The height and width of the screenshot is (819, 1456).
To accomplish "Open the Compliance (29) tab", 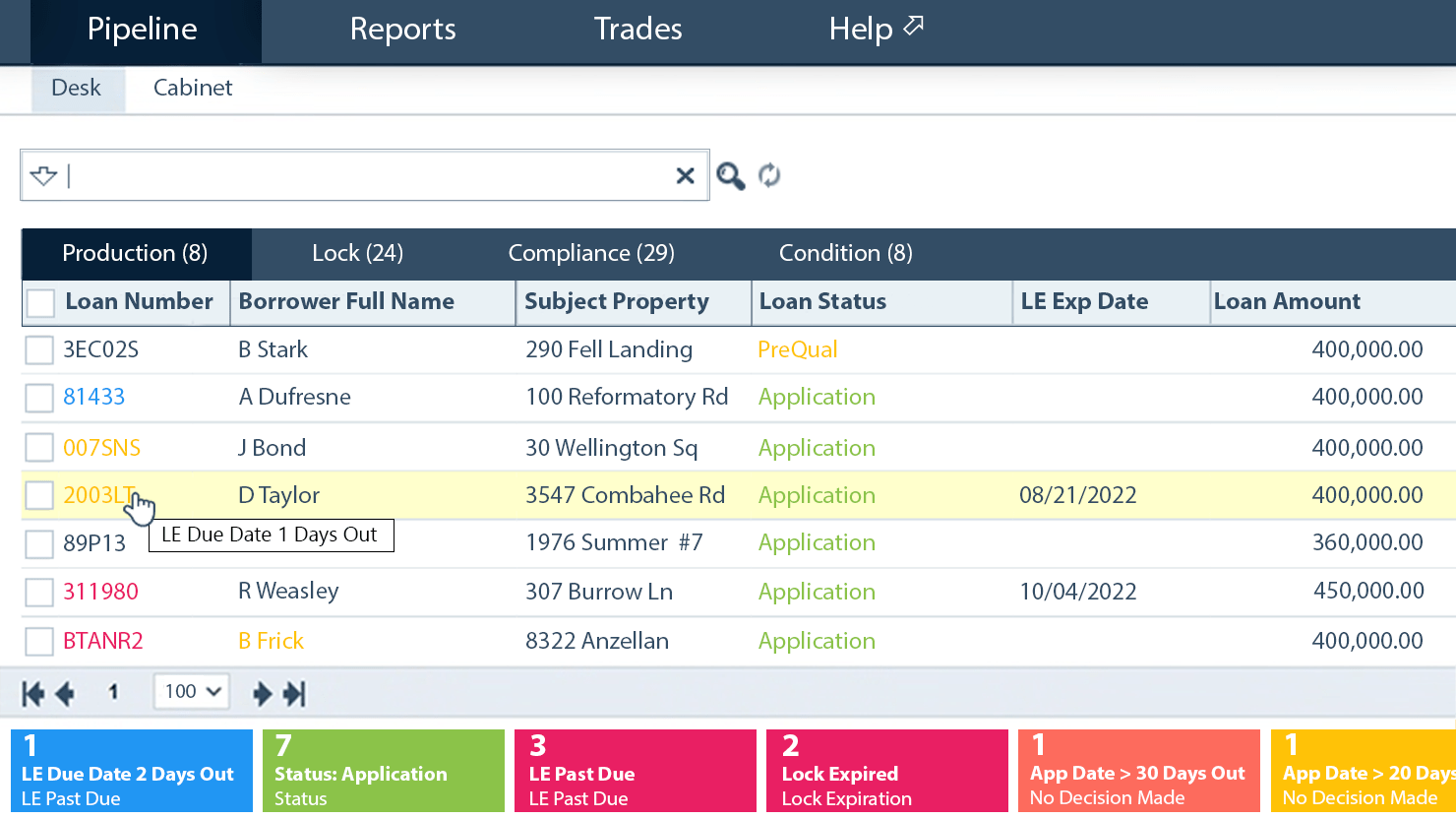I will [x=590, y=254].
